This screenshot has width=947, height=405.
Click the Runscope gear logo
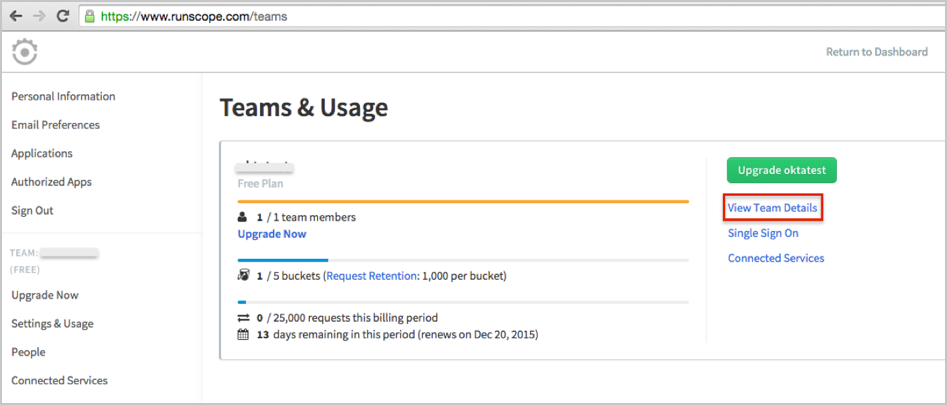[25, 52]
